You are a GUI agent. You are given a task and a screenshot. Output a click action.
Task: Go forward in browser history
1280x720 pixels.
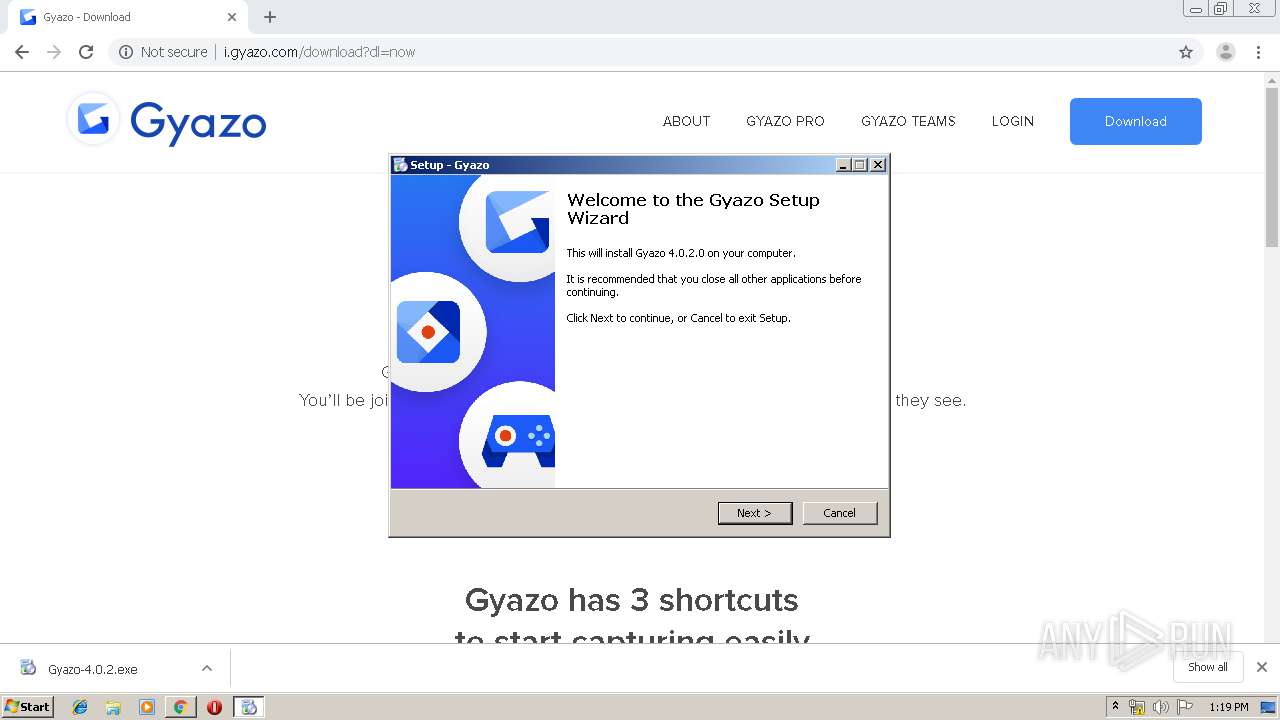point(54,52)
